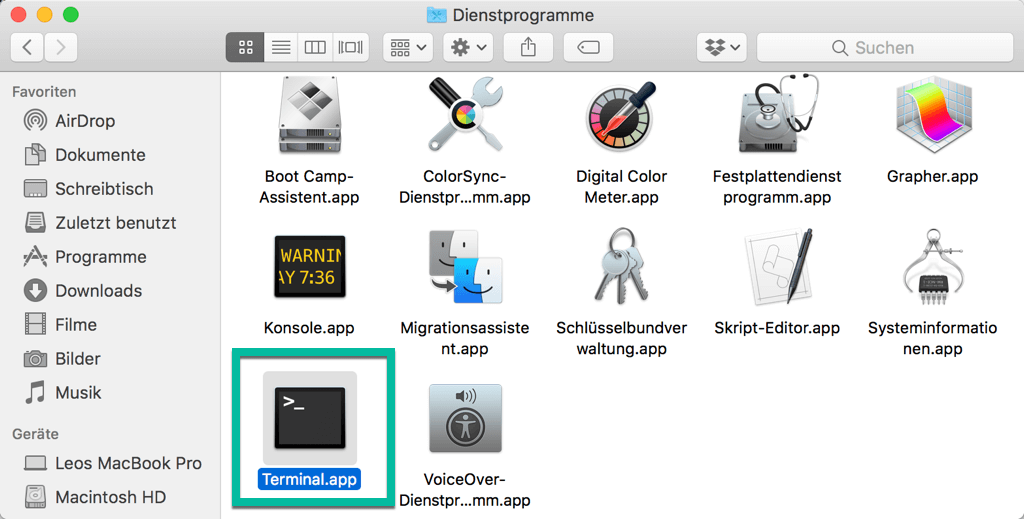This screenshot has width=1024, height=519.
Task: Select Systeminformationen.app icon
Action: tap(933, 267)
